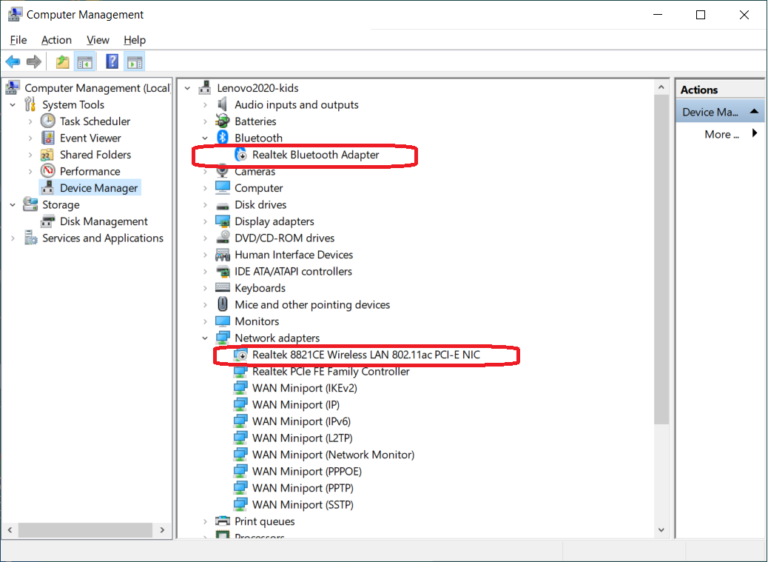The image size is (768, 562).
Task: Click the Task Scheduler clock icon
Action: 49,121
